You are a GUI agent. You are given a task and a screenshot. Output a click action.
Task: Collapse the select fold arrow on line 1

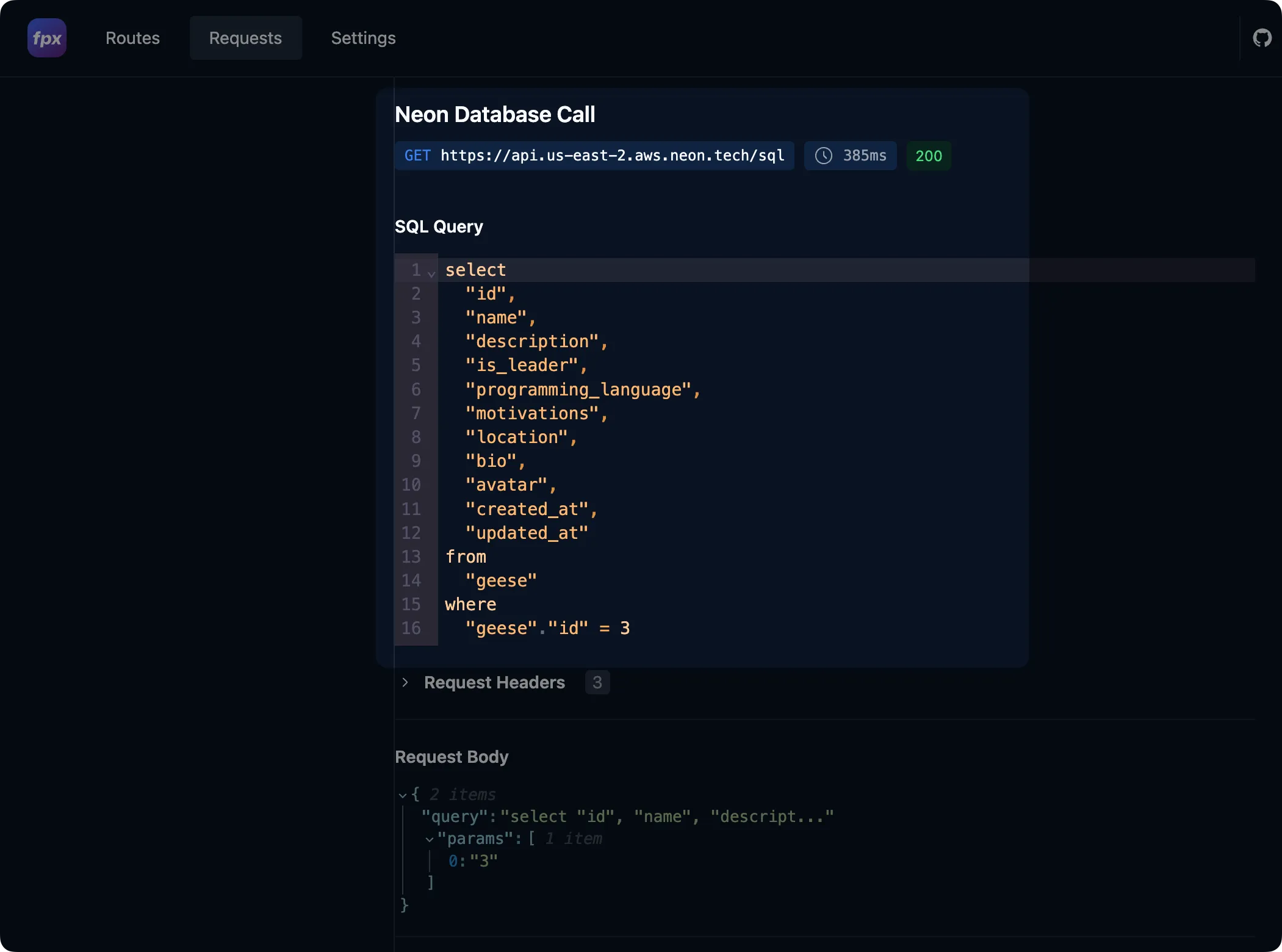[431, 273]
